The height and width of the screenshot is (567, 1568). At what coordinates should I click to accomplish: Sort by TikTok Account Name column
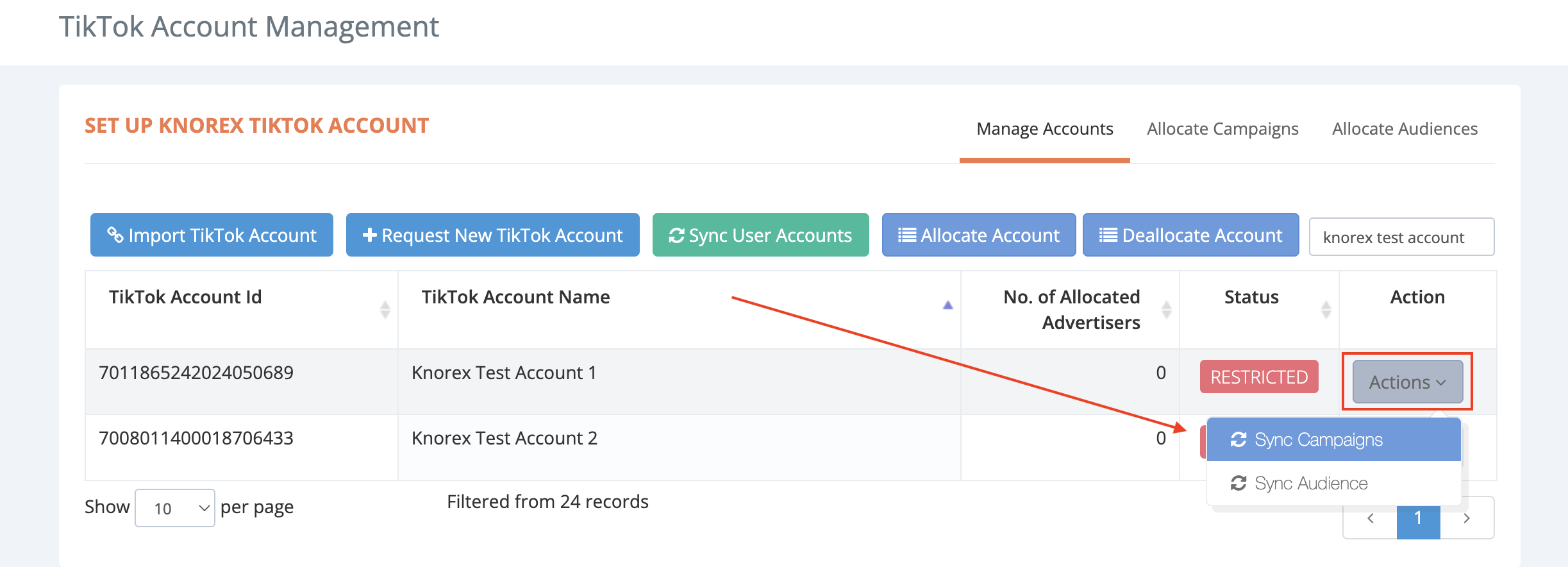679,309
